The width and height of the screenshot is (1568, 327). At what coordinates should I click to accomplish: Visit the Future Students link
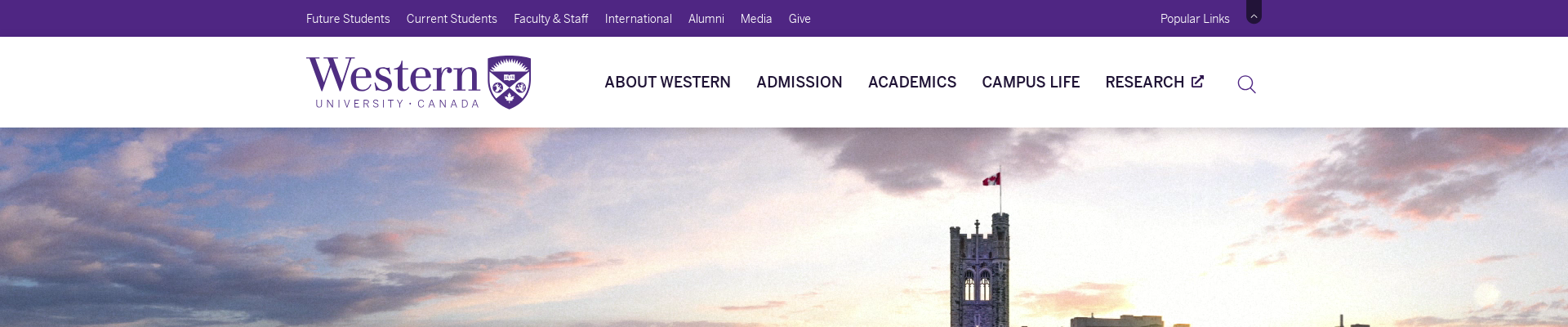click(x=348, y=19)
